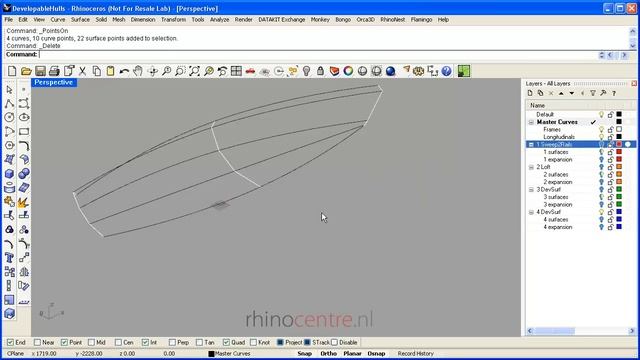This screenshot has height=360, width=640.
Task: Click the Explode icon in left sidebar
Action: 24,202
